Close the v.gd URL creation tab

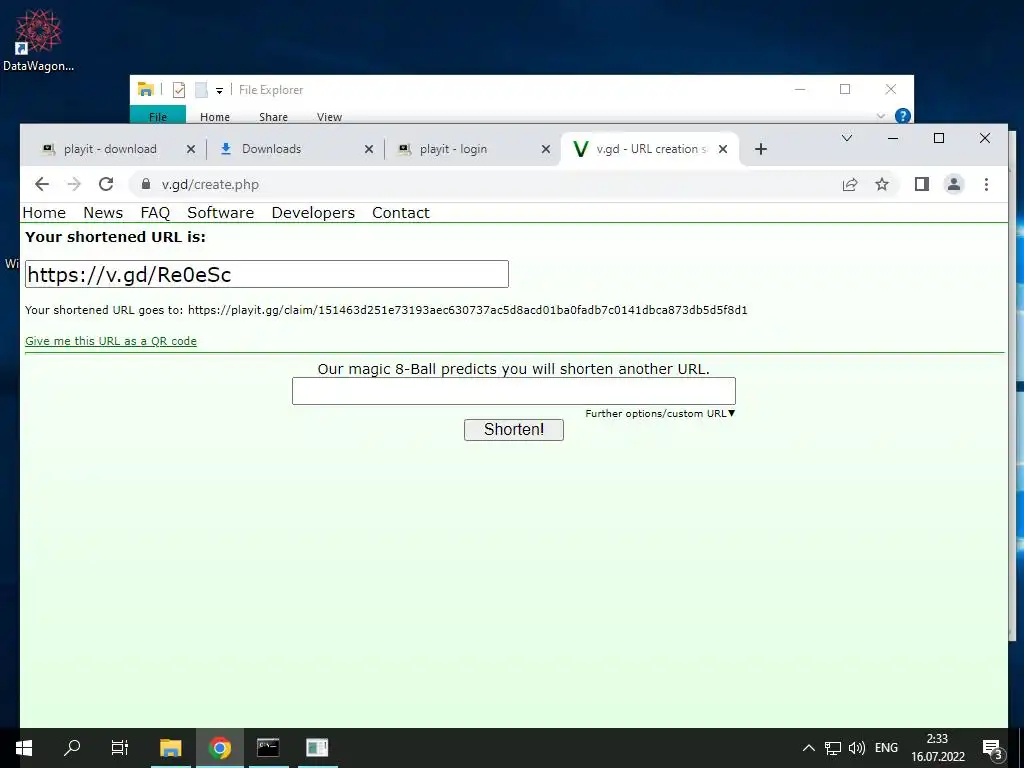coord(723,149)
